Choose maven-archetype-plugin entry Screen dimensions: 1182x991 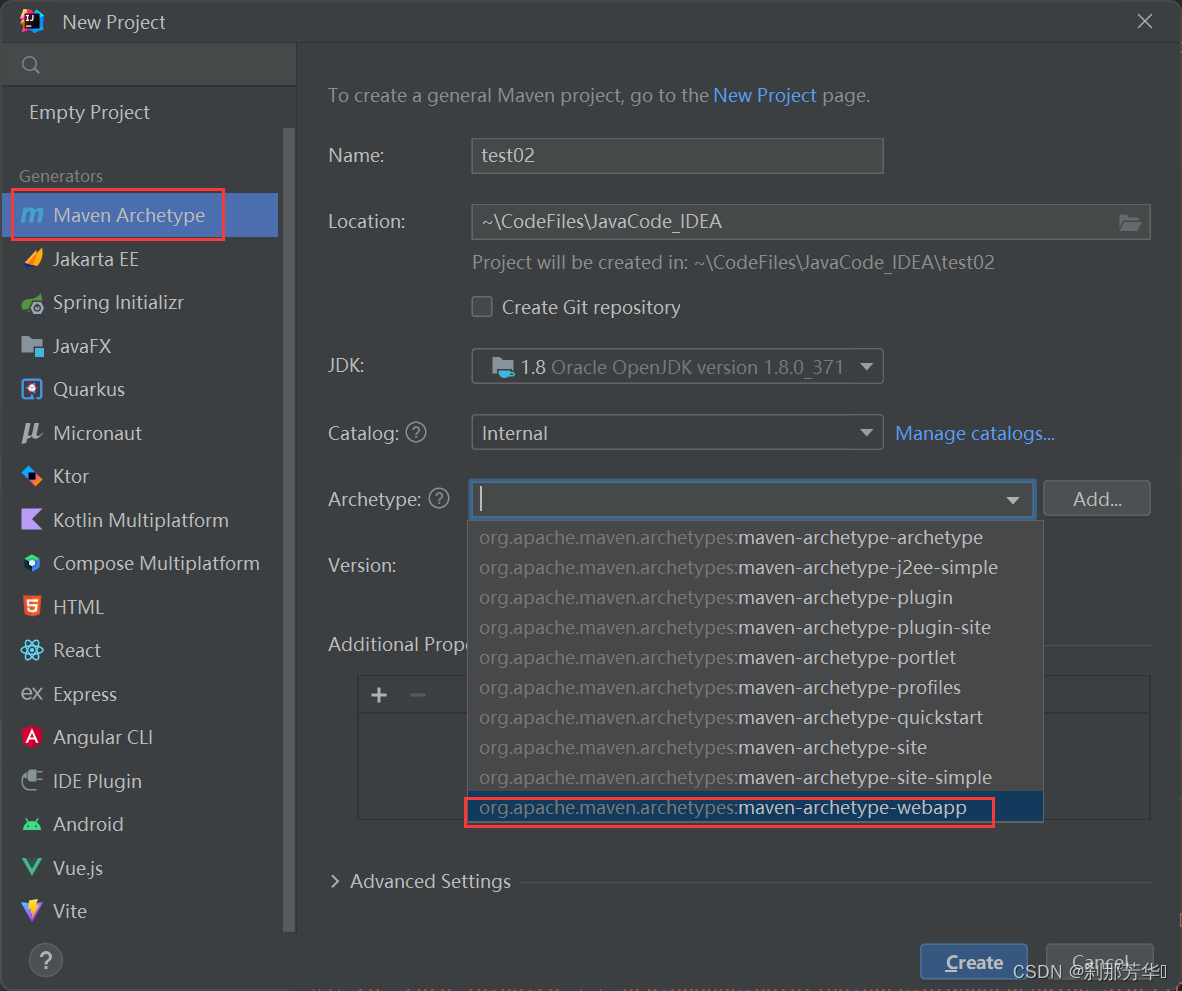755,598
